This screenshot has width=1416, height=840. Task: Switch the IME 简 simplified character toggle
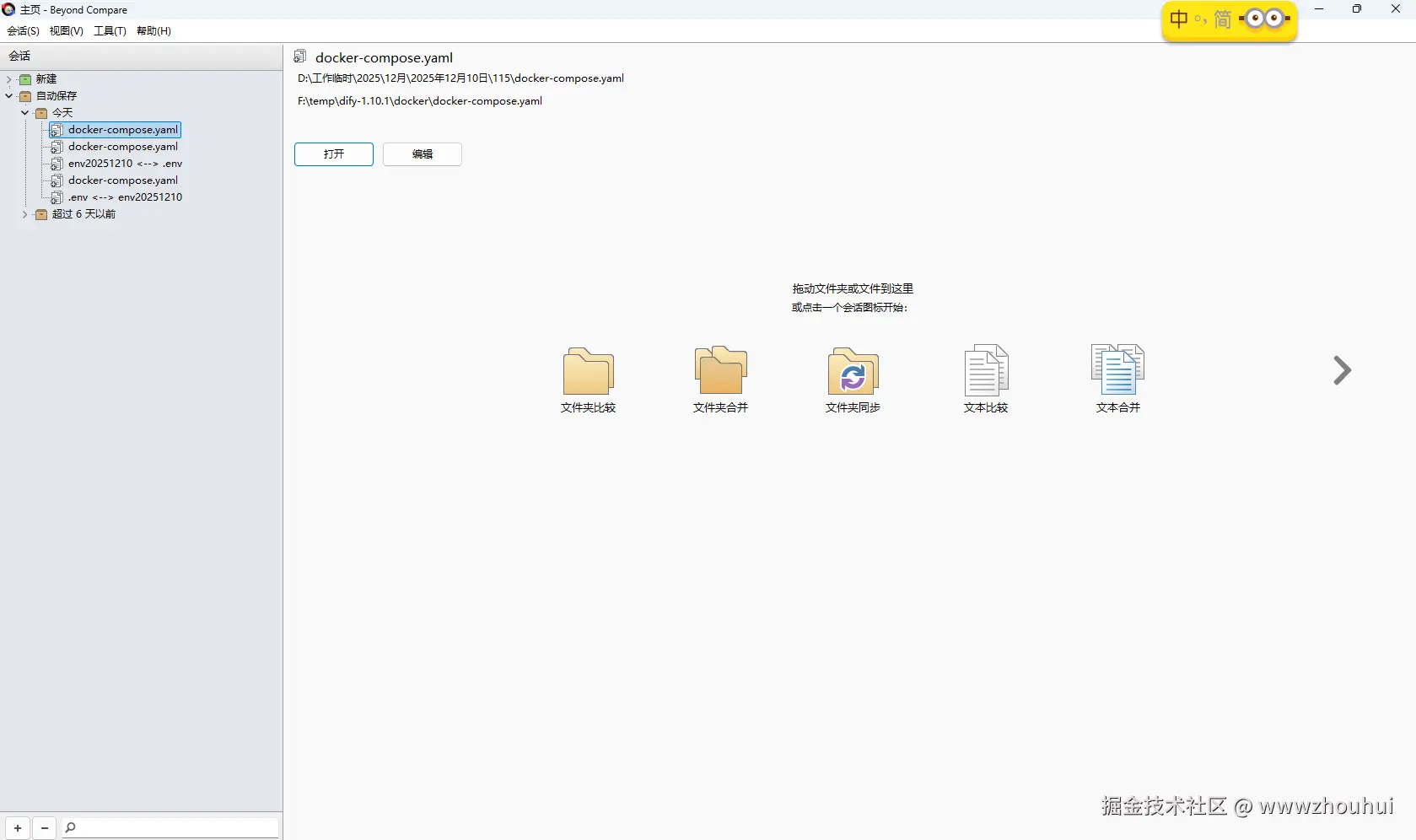pyautogui.click(x=1223, y=19)
